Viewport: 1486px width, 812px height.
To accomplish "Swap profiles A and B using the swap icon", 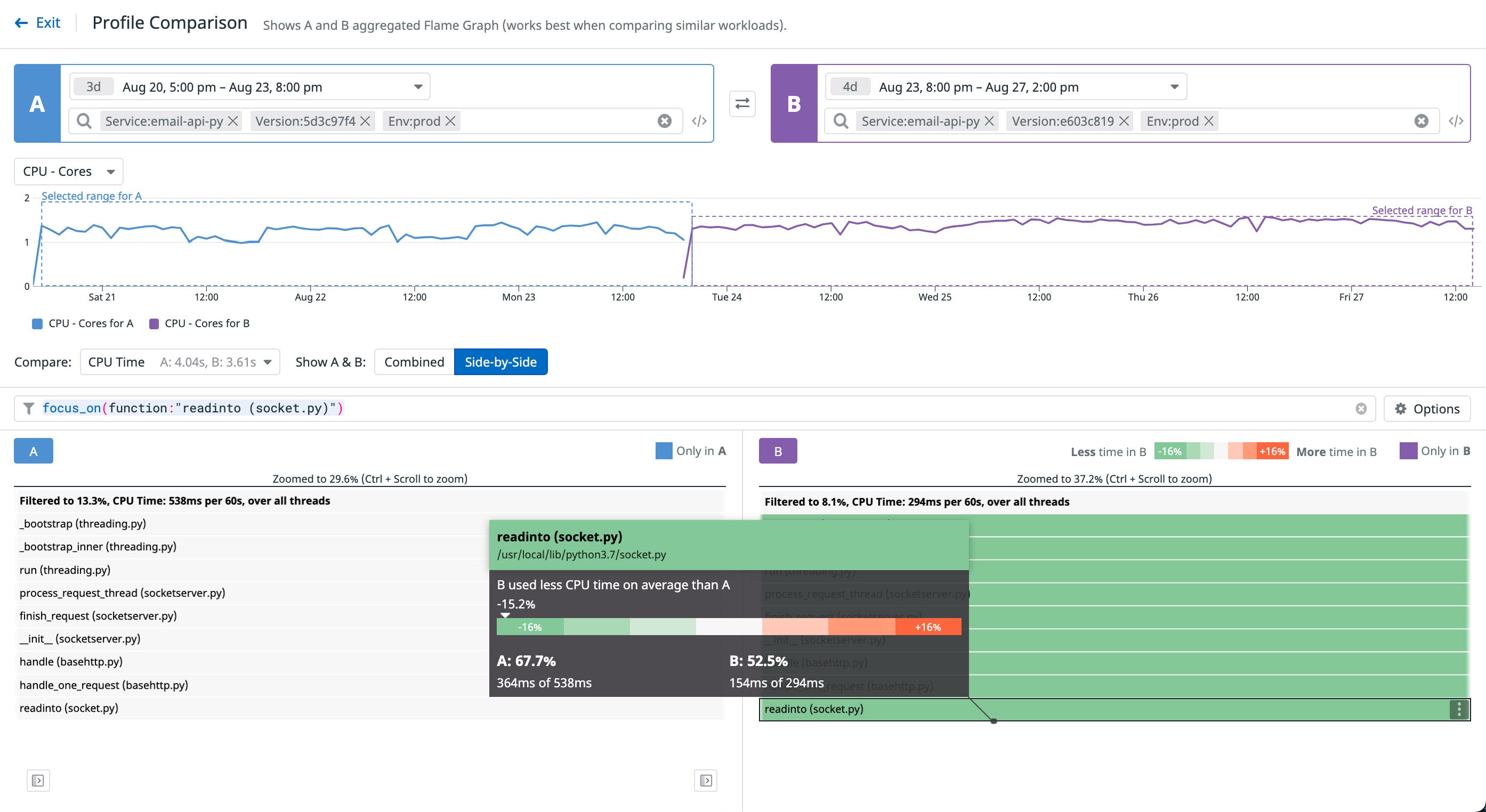I will [742, 104].
